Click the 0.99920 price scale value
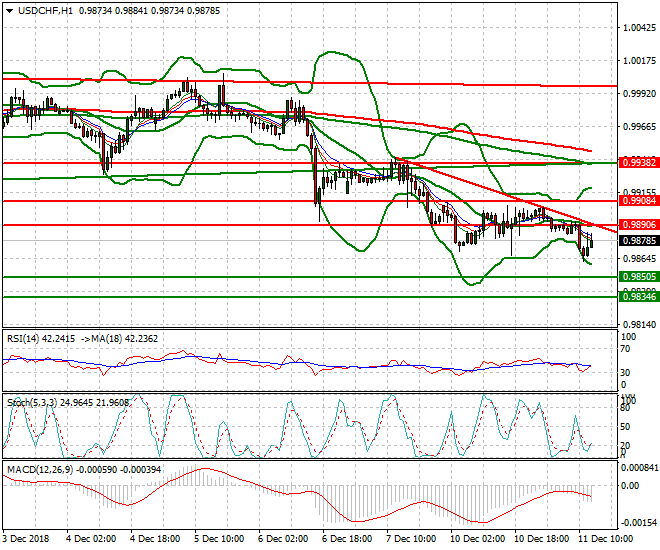Image resolution: width=660 pixels, height=550 pixels. point(639,93)
